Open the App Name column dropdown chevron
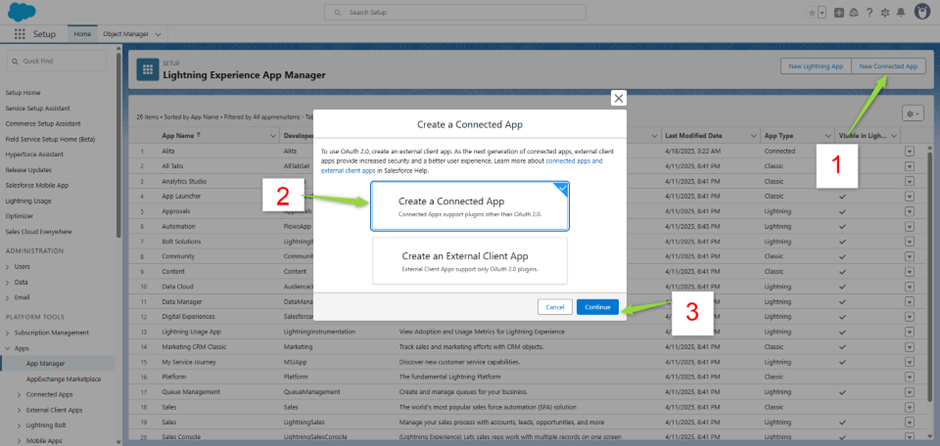Screen dimensions: 940x446 (273, 136)
